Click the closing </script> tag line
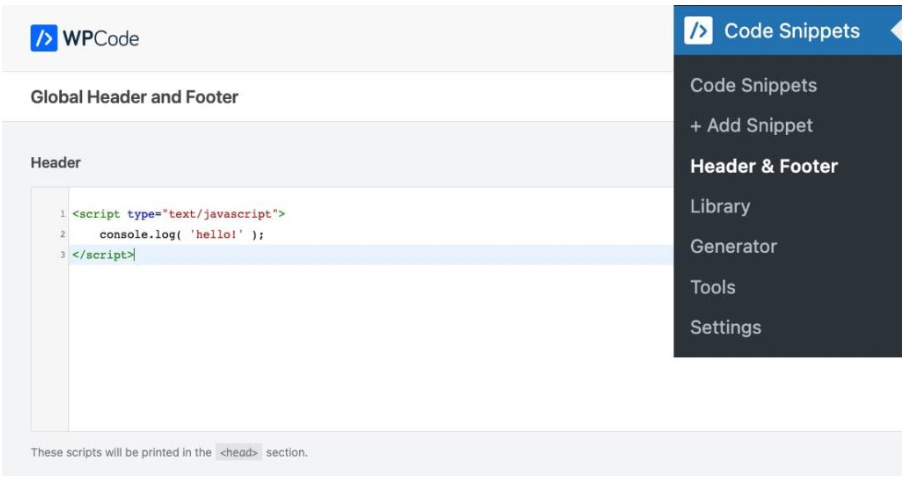This screenshot has height=478, width=904. (102, 255)
